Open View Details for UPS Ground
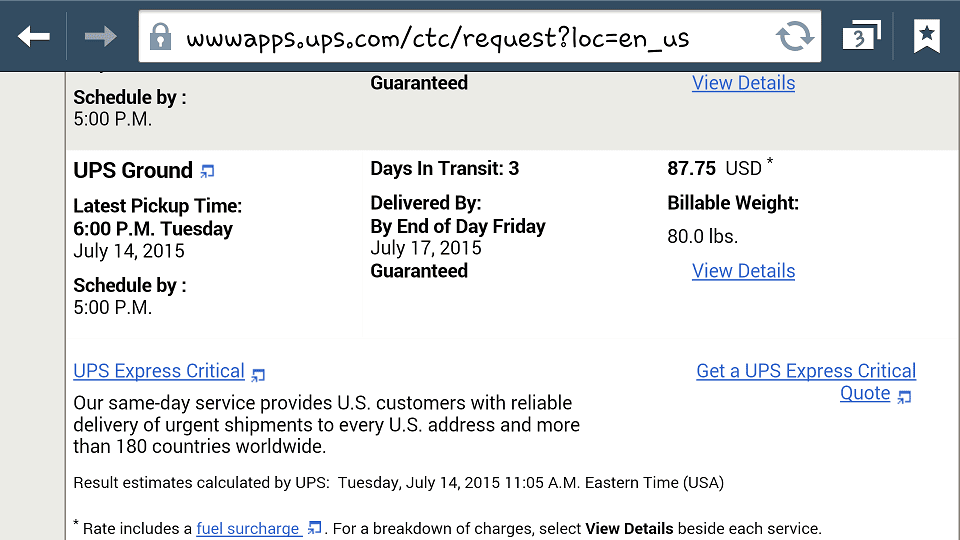 point(743,271)
